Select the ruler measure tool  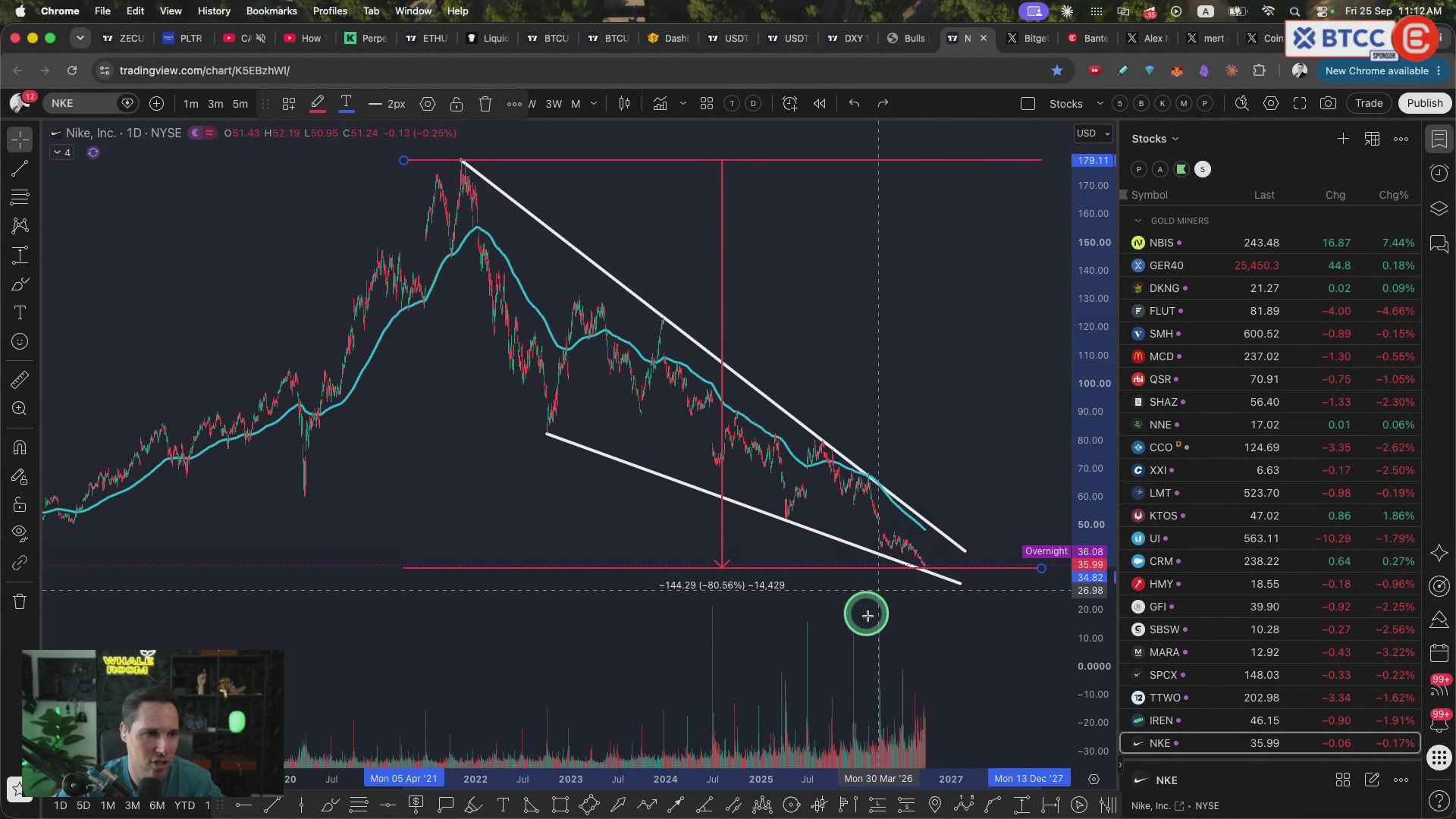tap(20, 379)
